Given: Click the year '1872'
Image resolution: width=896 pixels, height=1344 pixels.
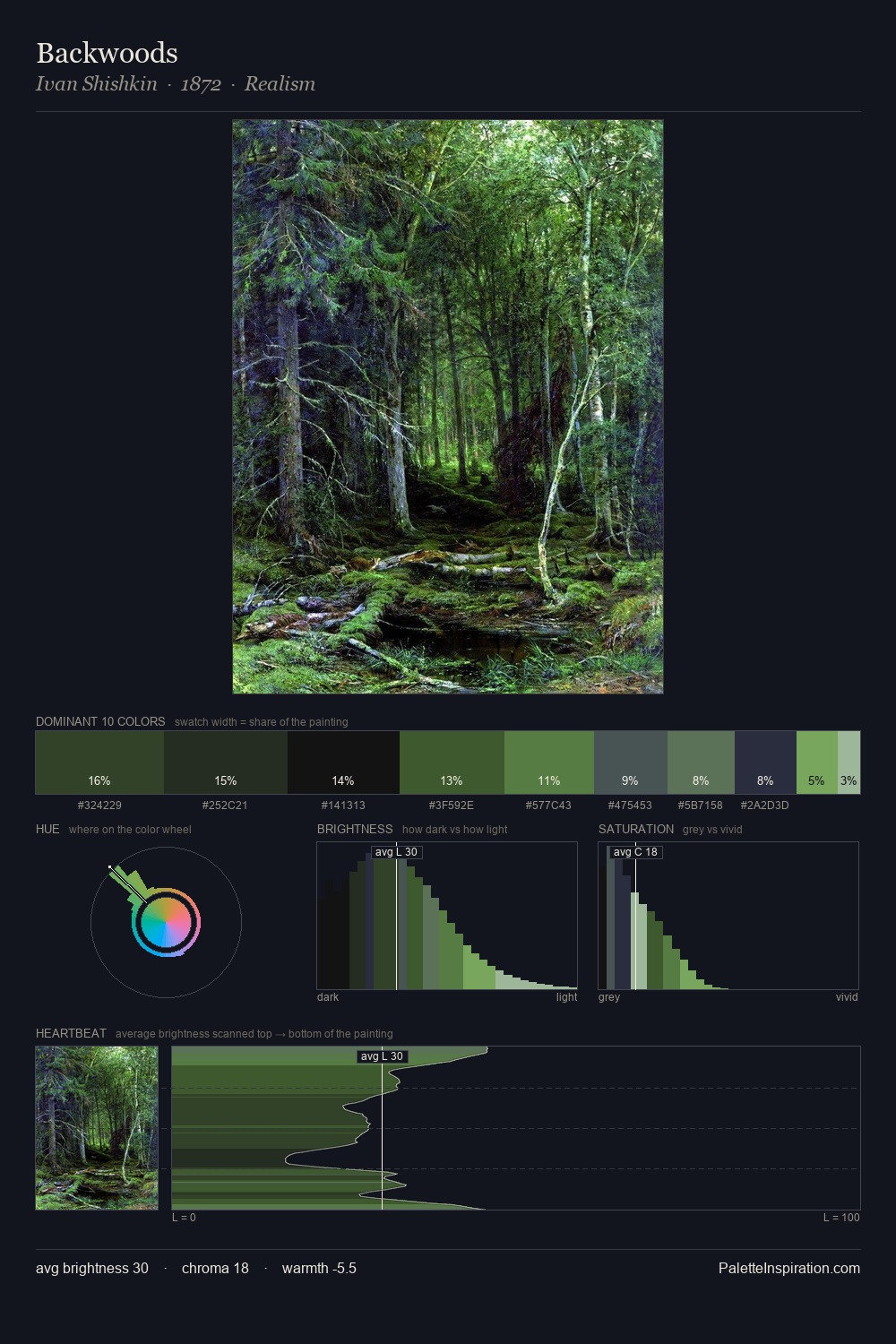Looking at the screenshot, I should tap(201, 84).
